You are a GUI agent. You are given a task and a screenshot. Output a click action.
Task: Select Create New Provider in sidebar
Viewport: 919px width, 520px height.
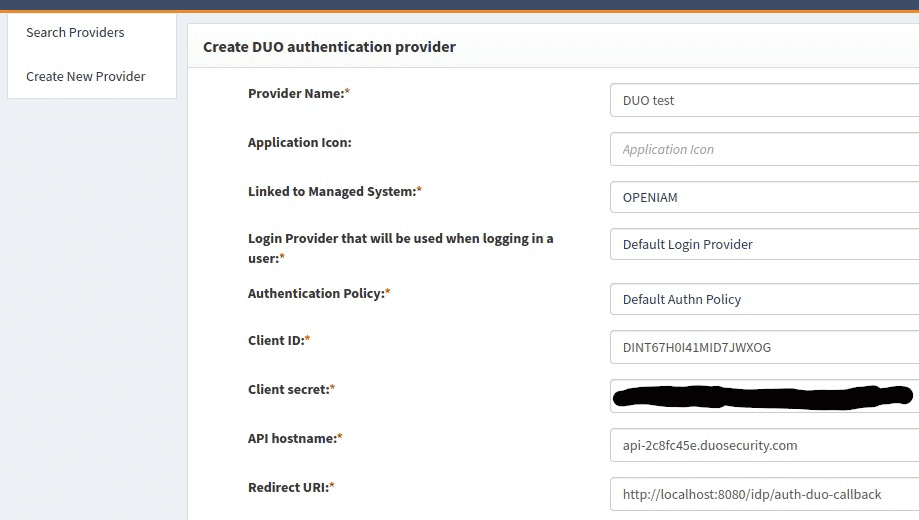tap(86, 76)
